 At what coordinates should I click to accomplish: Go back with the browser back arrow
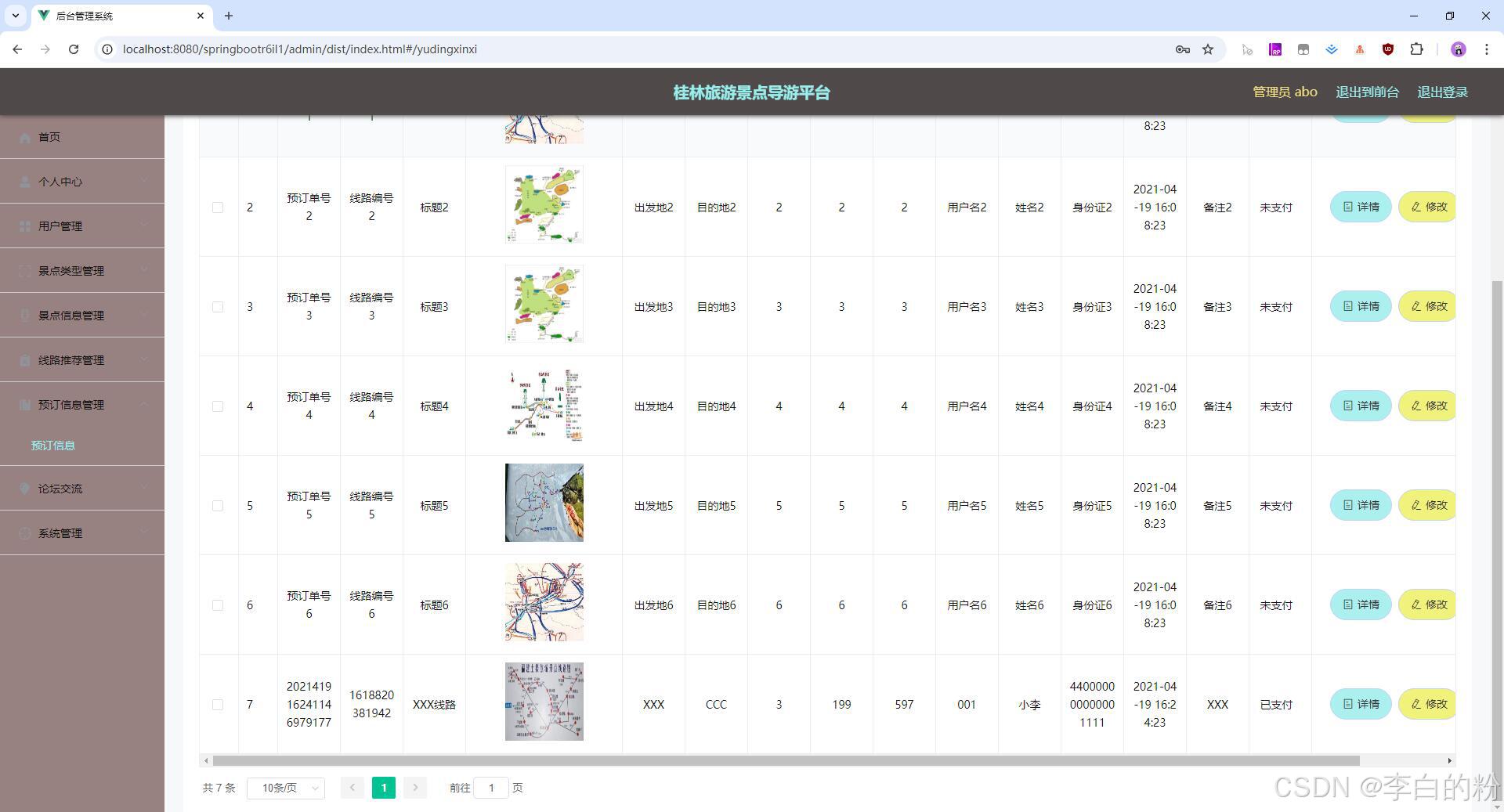coord(17,49)
